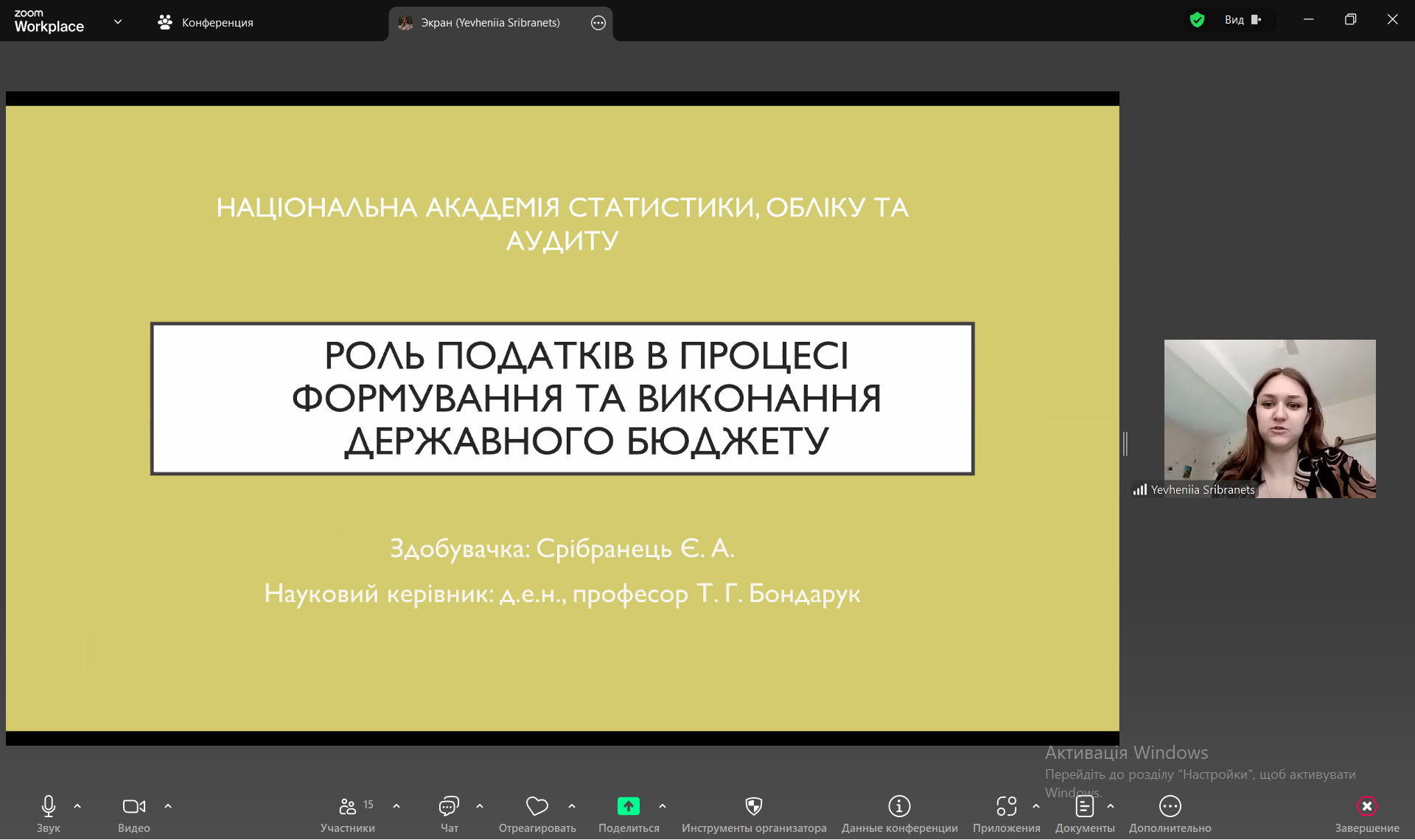Image resolution: width=1415 pixels, height=840 pixels.
Task: Click the green Share screen icon
Action: click(628, 806)
